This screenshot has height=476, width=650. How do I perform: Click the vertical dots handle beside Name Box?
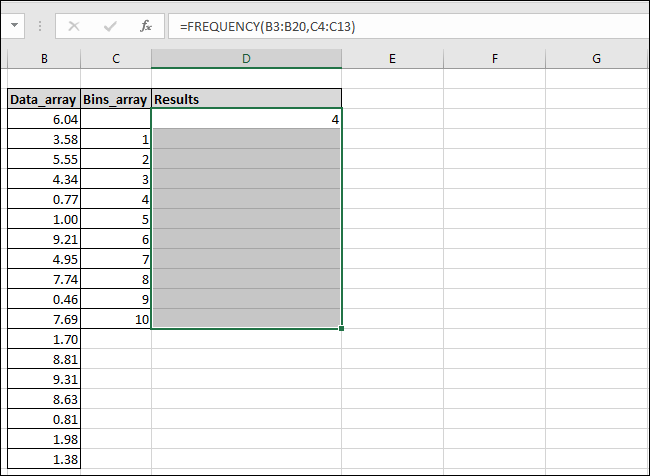coord(42,26)
